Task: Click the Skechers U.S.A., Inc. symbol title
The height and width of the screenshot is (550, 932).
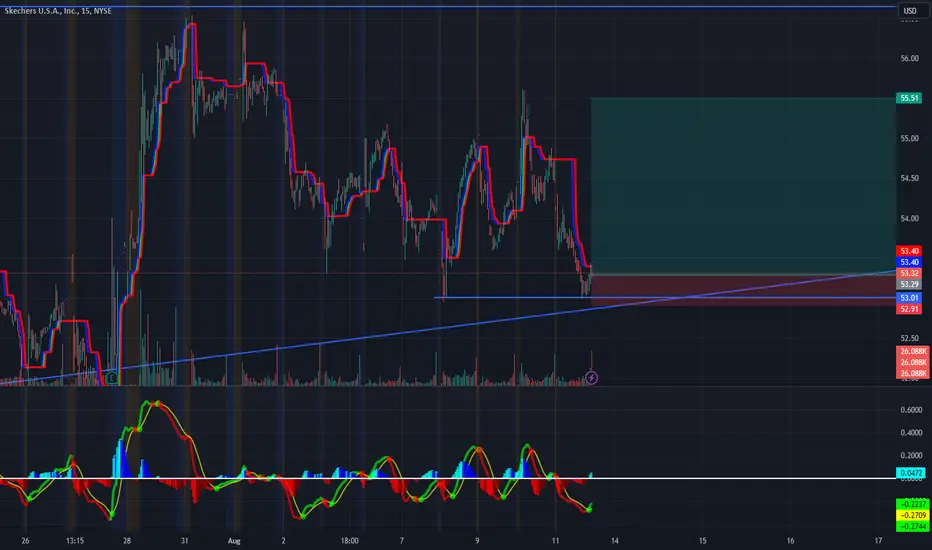Action: tap(58, 11)
